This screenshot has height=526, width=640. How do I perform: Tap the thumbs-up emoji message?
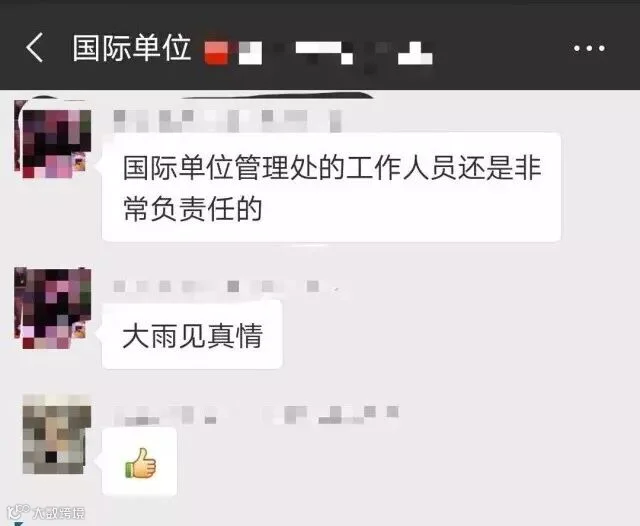point(140,462)
